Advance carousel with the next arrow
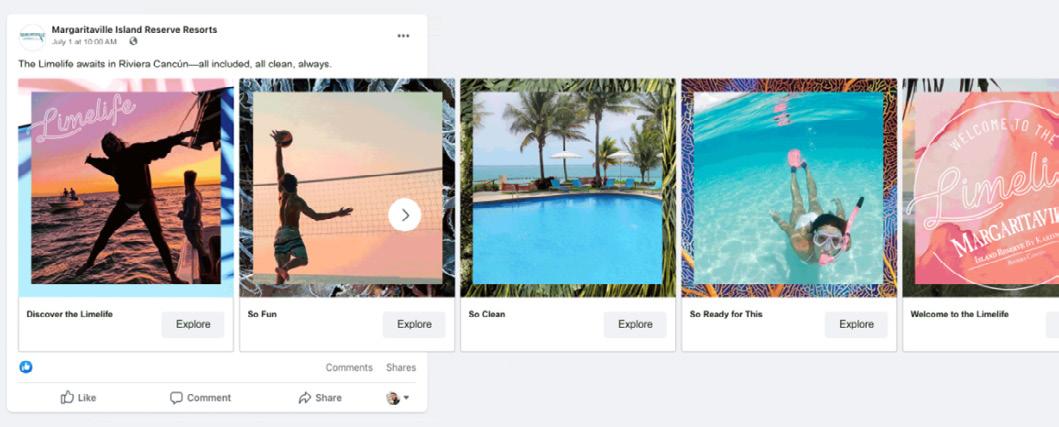 (x=405, y=215)
